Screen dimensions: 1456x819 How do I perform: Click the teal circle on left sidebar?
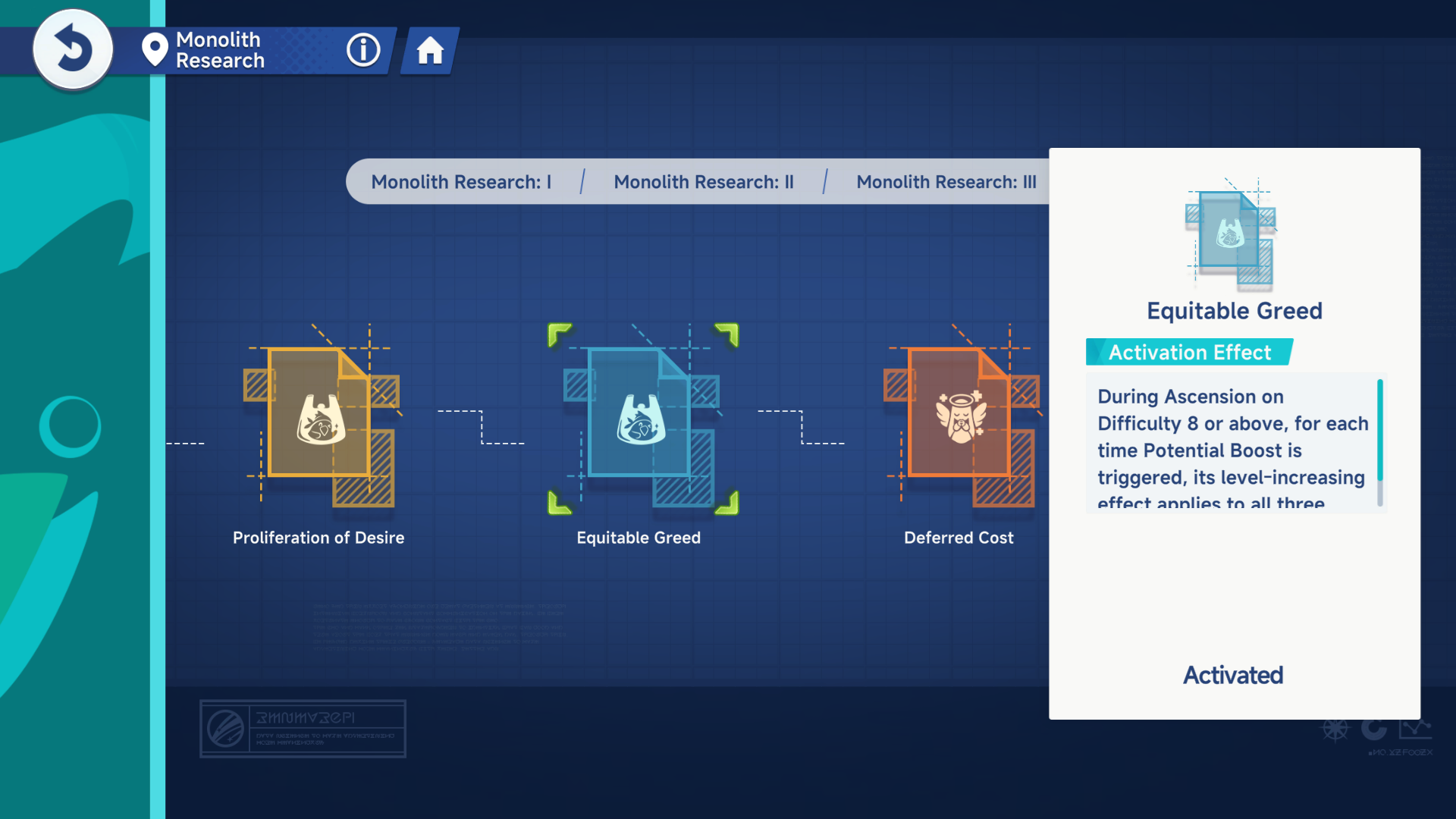click(x=71, y=426)
